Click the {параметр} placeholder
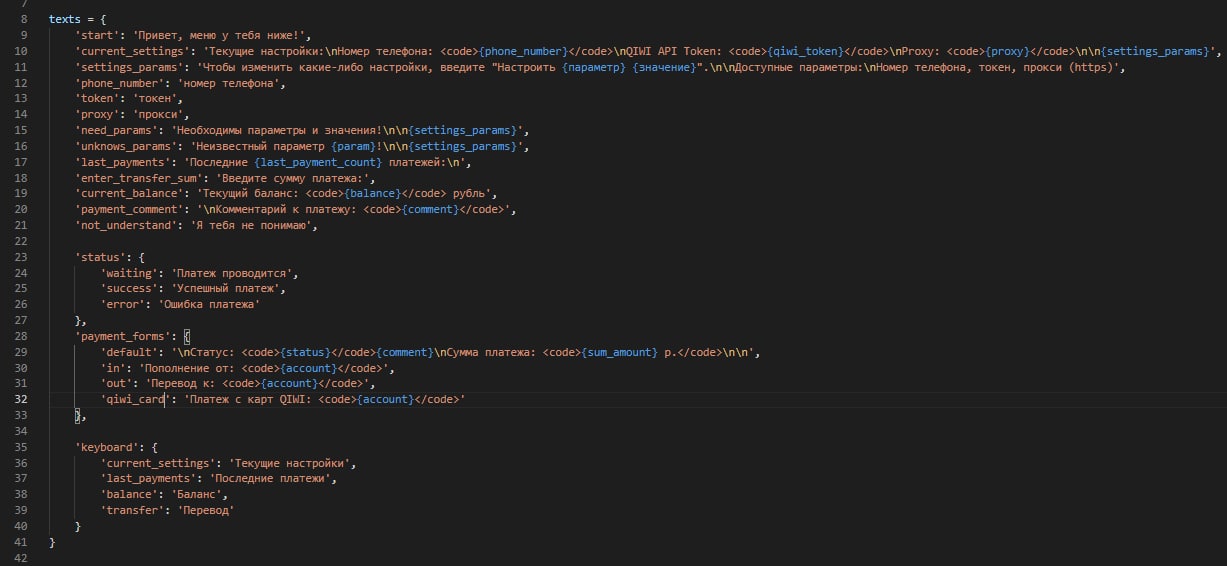Viewport: 1227px width, 566px height. tap(595, 67)
